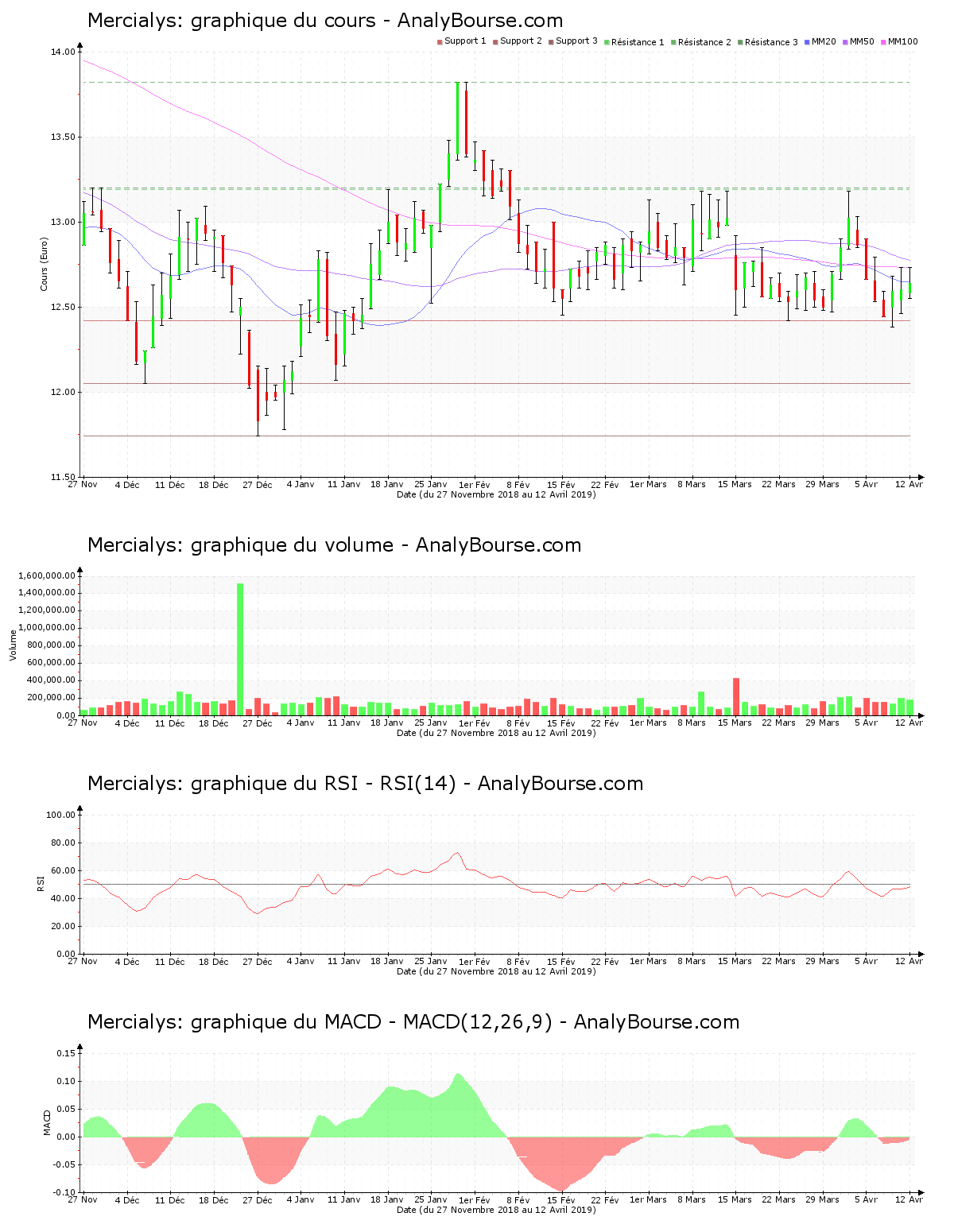Click '27 Déc' on the volume chart axis
This screenshot has height=1232, width=954.
point(257,723)
